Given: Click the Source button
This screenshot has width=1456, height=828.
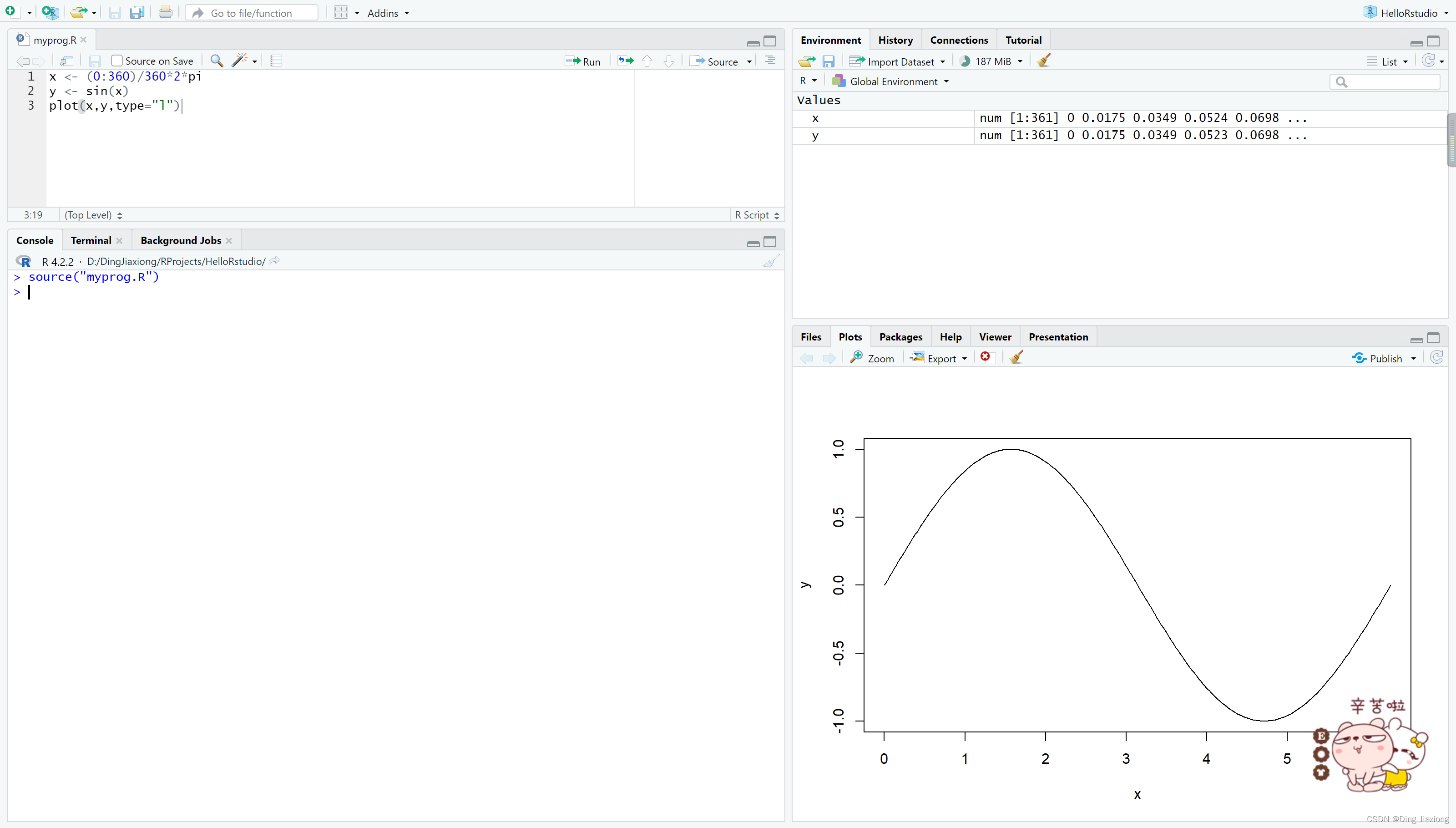Looking at the screenshot, I should point(715,61).
